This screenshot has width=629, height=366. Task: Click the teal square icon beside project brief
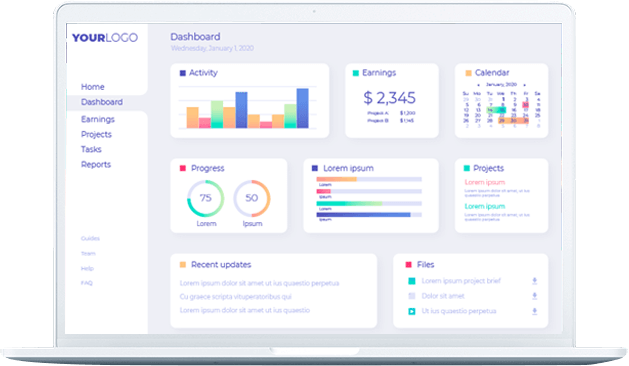[x=412, y=281]
